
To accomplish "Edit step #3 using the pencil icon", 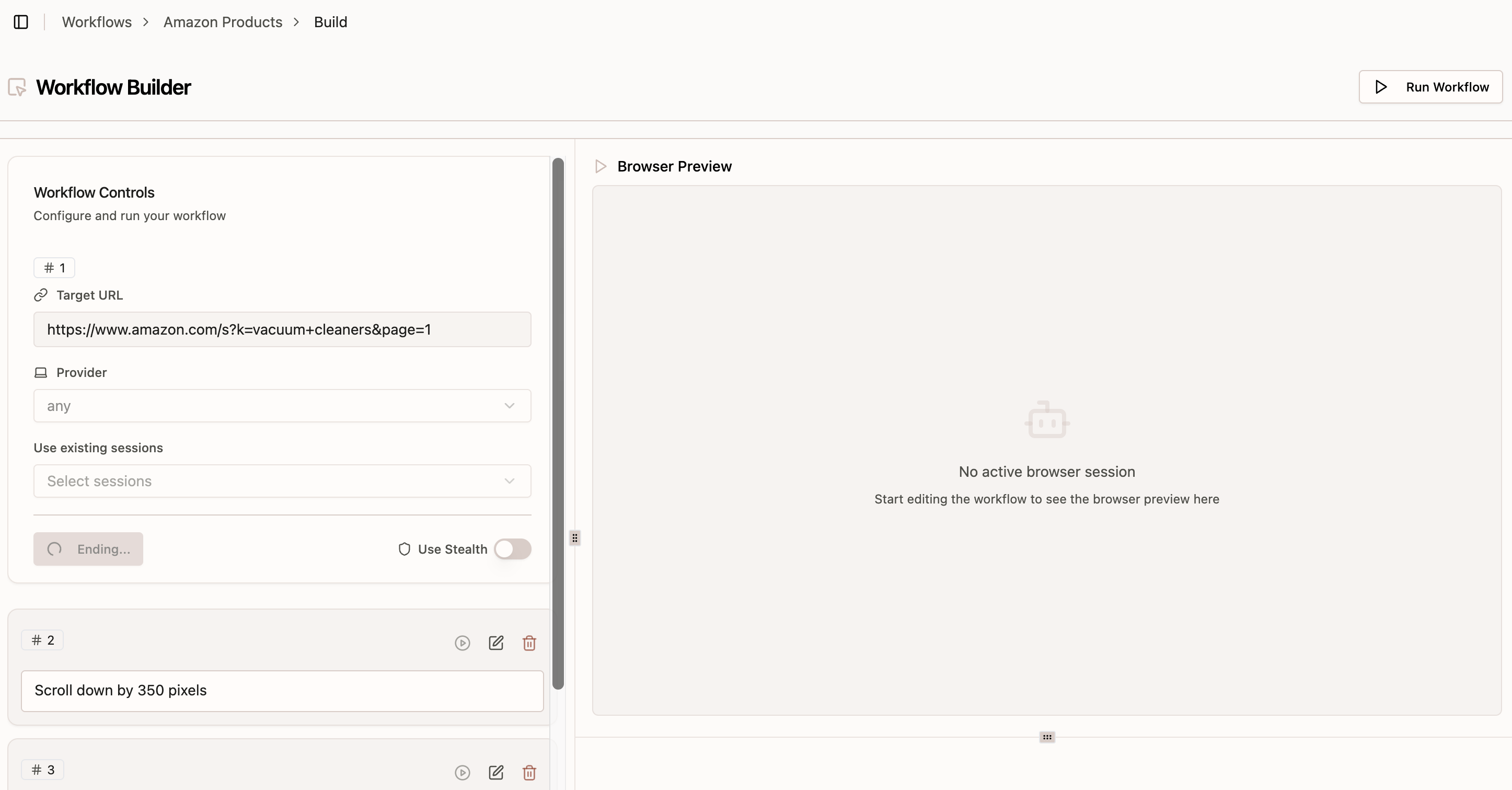I will (496, 772).
